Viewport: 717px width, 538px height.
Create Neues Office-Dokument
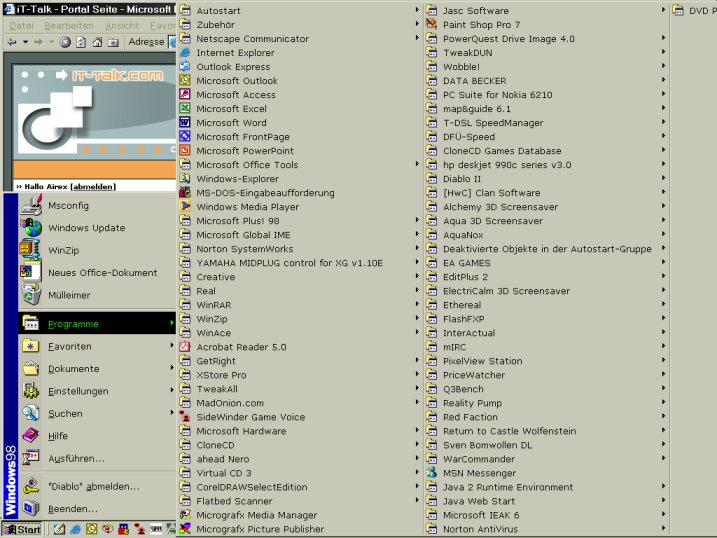click(97, 273)
